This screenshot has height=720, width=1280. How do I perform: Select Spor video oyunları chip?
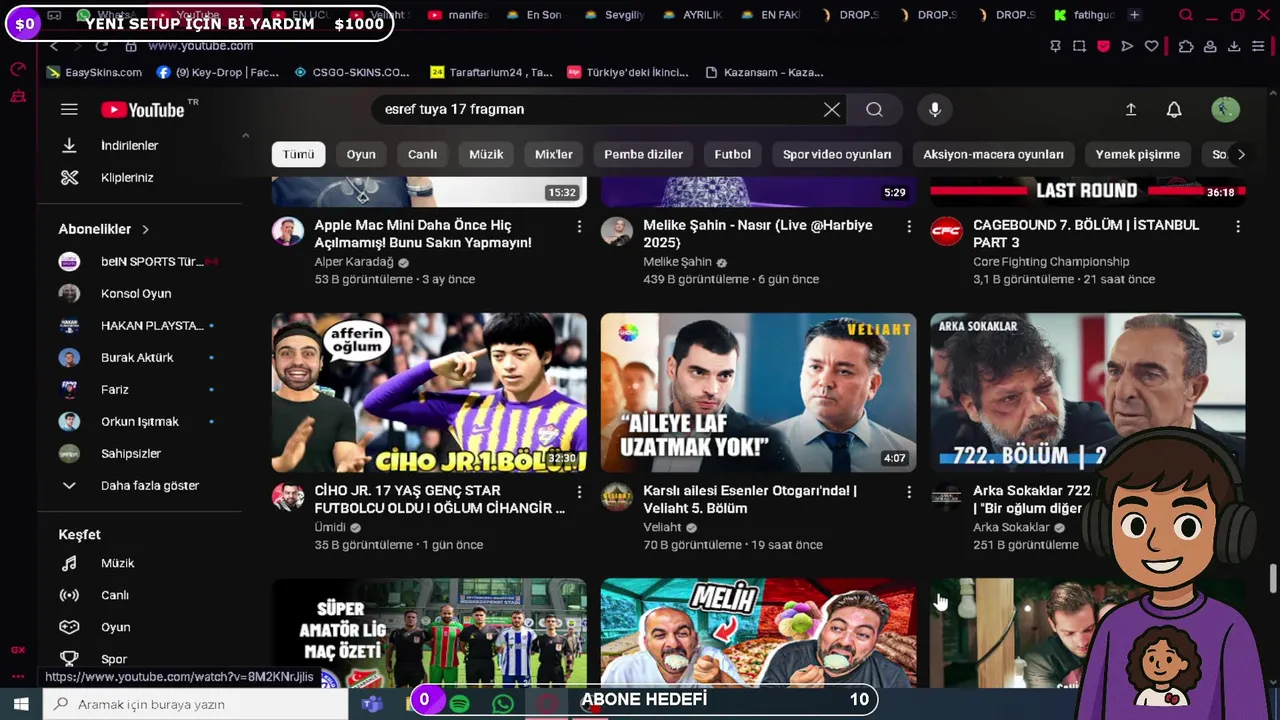[837, 154]
